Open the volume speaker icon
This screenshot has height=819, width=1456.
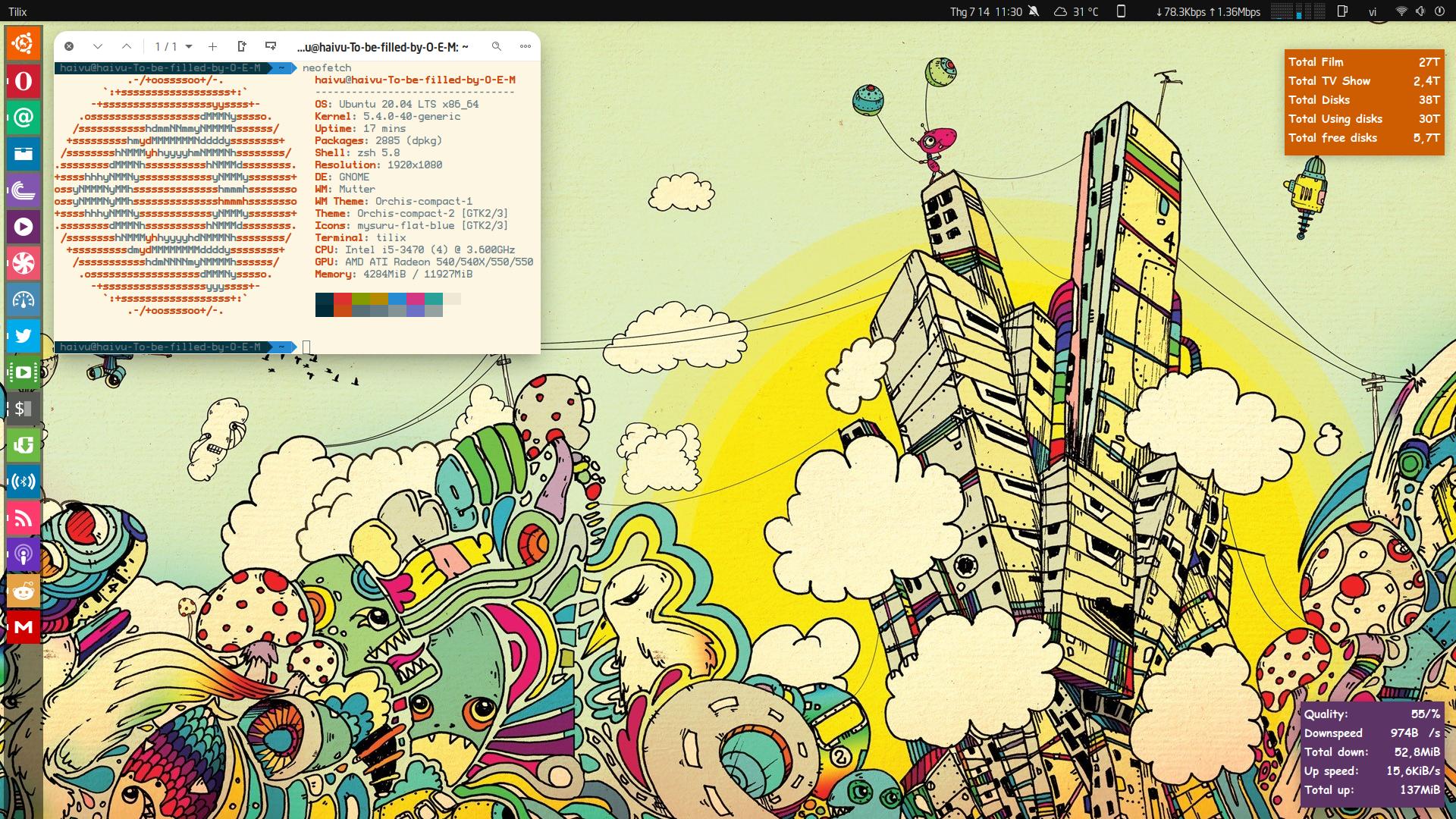[1420, 11]
